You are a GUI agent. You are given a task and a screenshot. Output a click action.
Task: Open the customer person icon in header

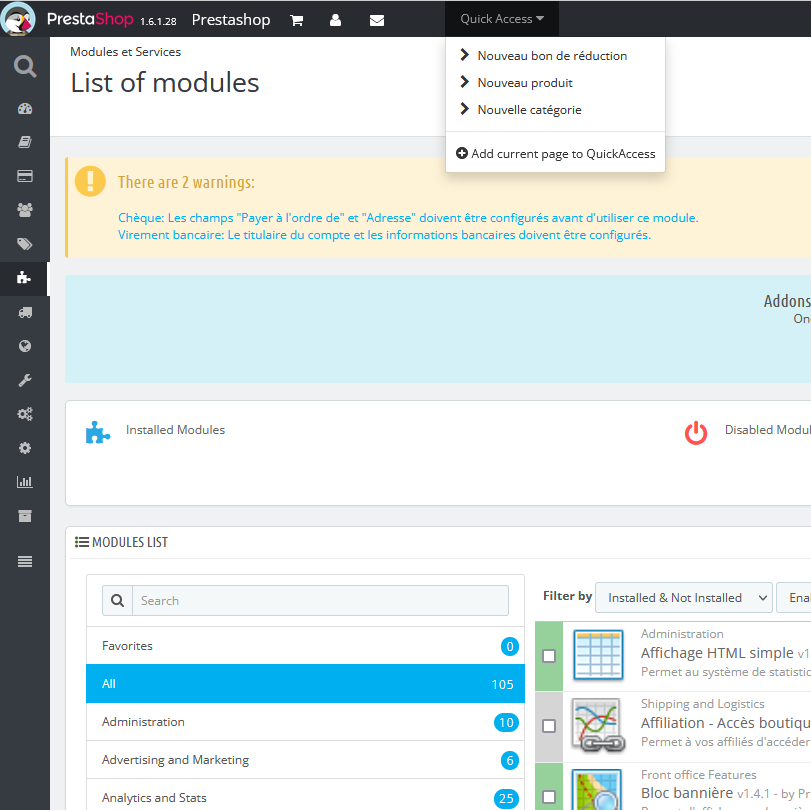335,20
